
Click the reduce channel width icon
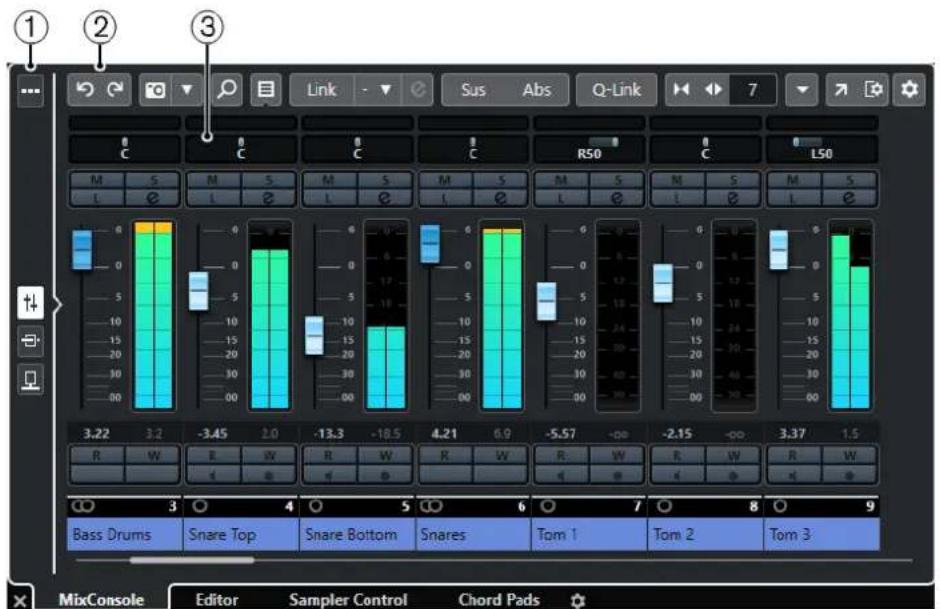click(682, 90)
